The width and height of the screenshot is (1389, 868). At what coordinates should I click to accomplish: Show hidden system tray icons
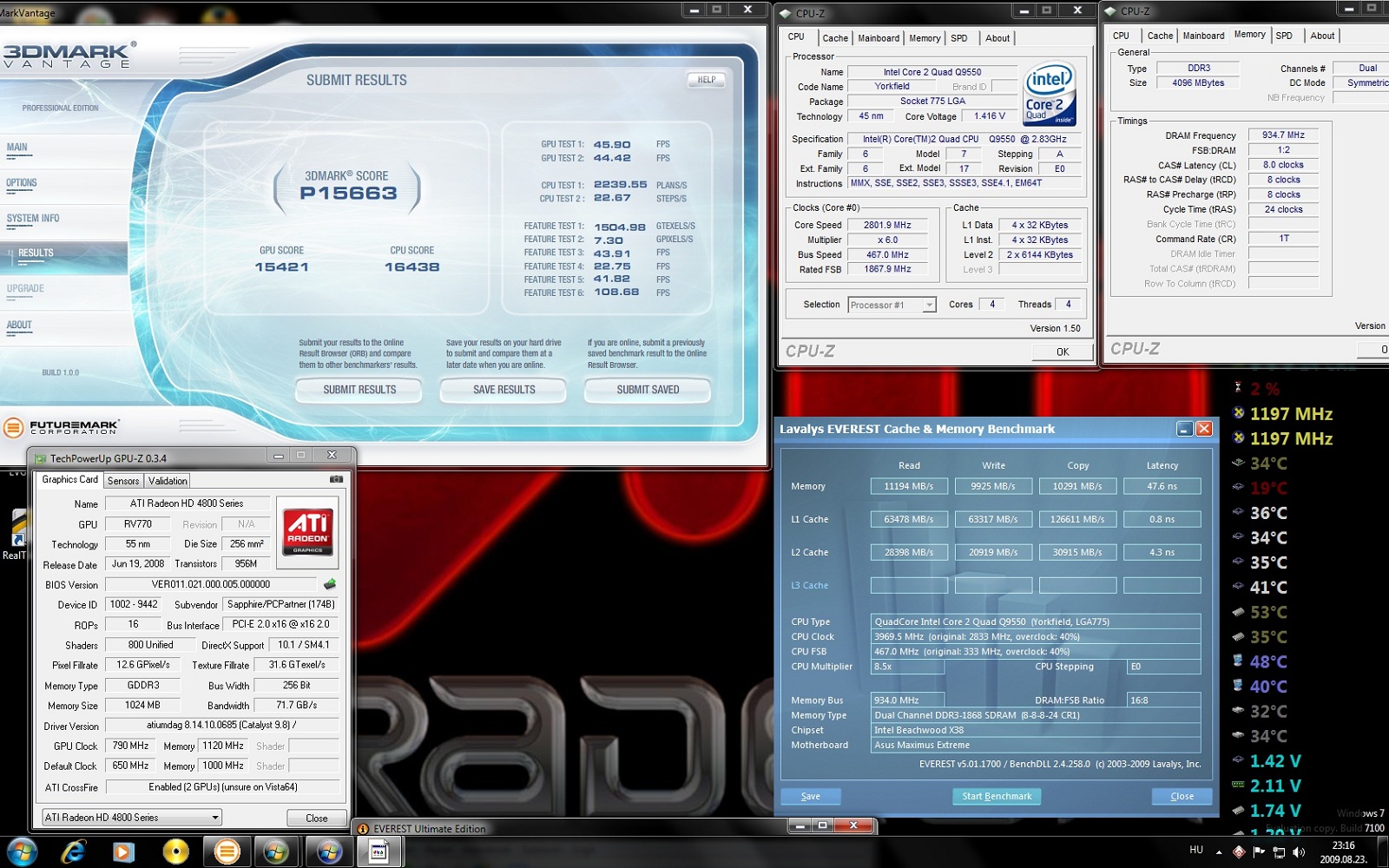pos(1219,852)
